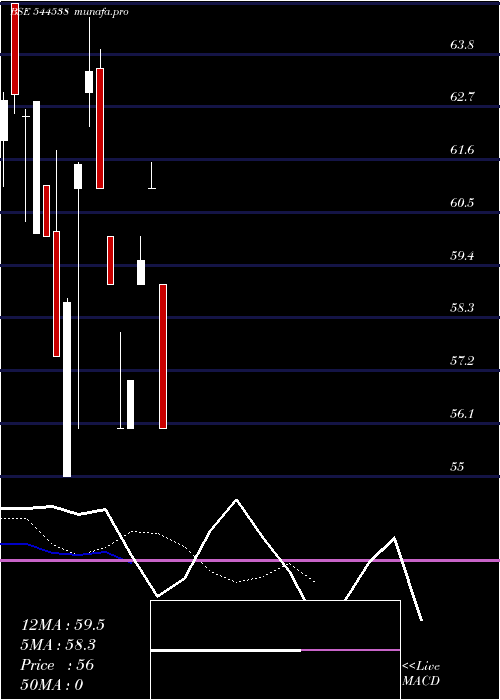Click the Price : 56 readout
Screen dimensions: 500x700
(57, 665)
